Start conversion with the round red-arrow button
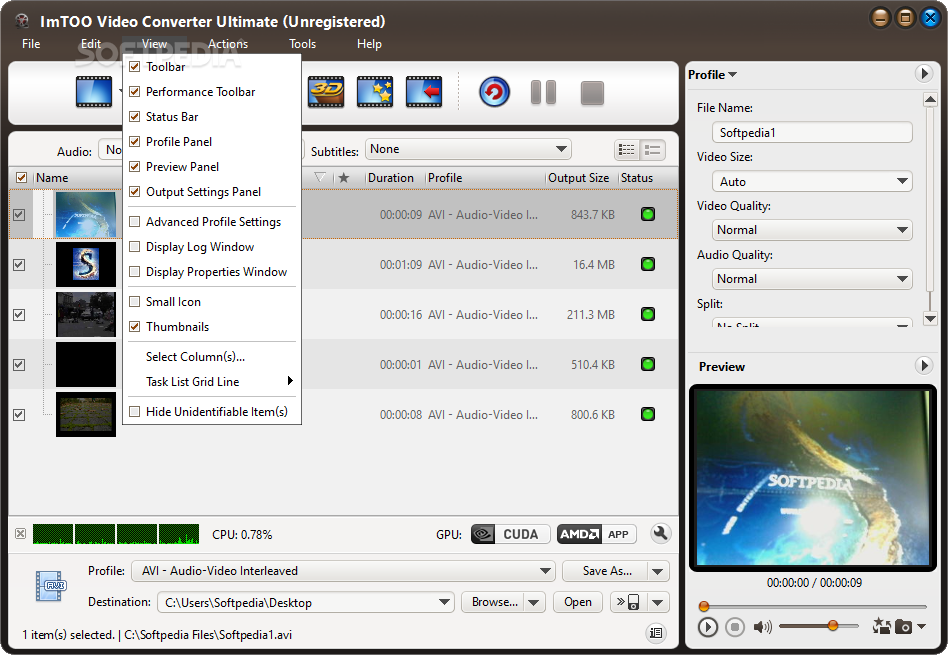Image resolution: width=948 pixels, height=655 pixels. (495, 93)
